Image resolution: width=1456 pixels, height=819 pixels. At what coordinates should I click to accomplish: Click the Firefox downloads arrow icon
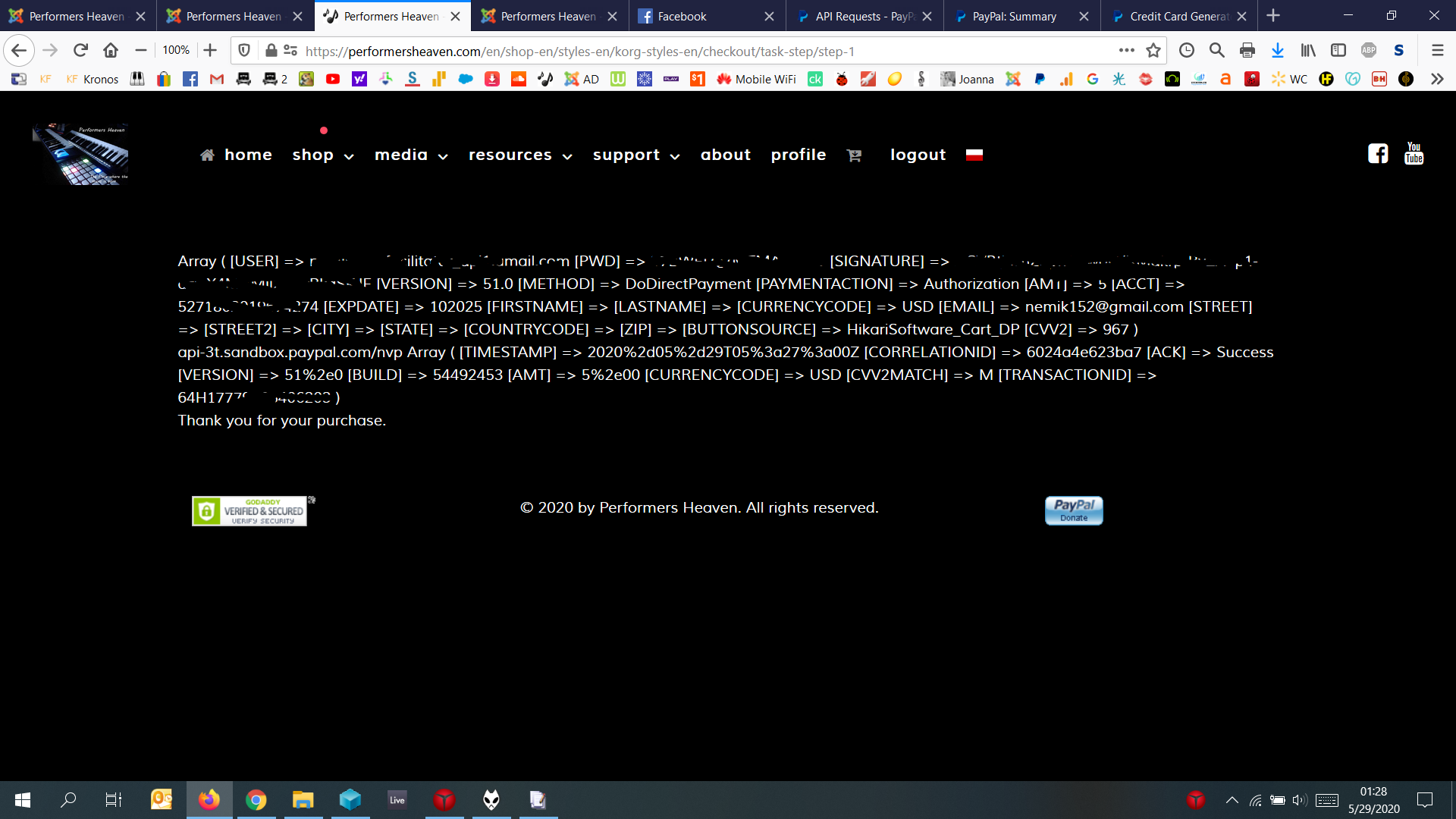click(x=1278, y=51)
